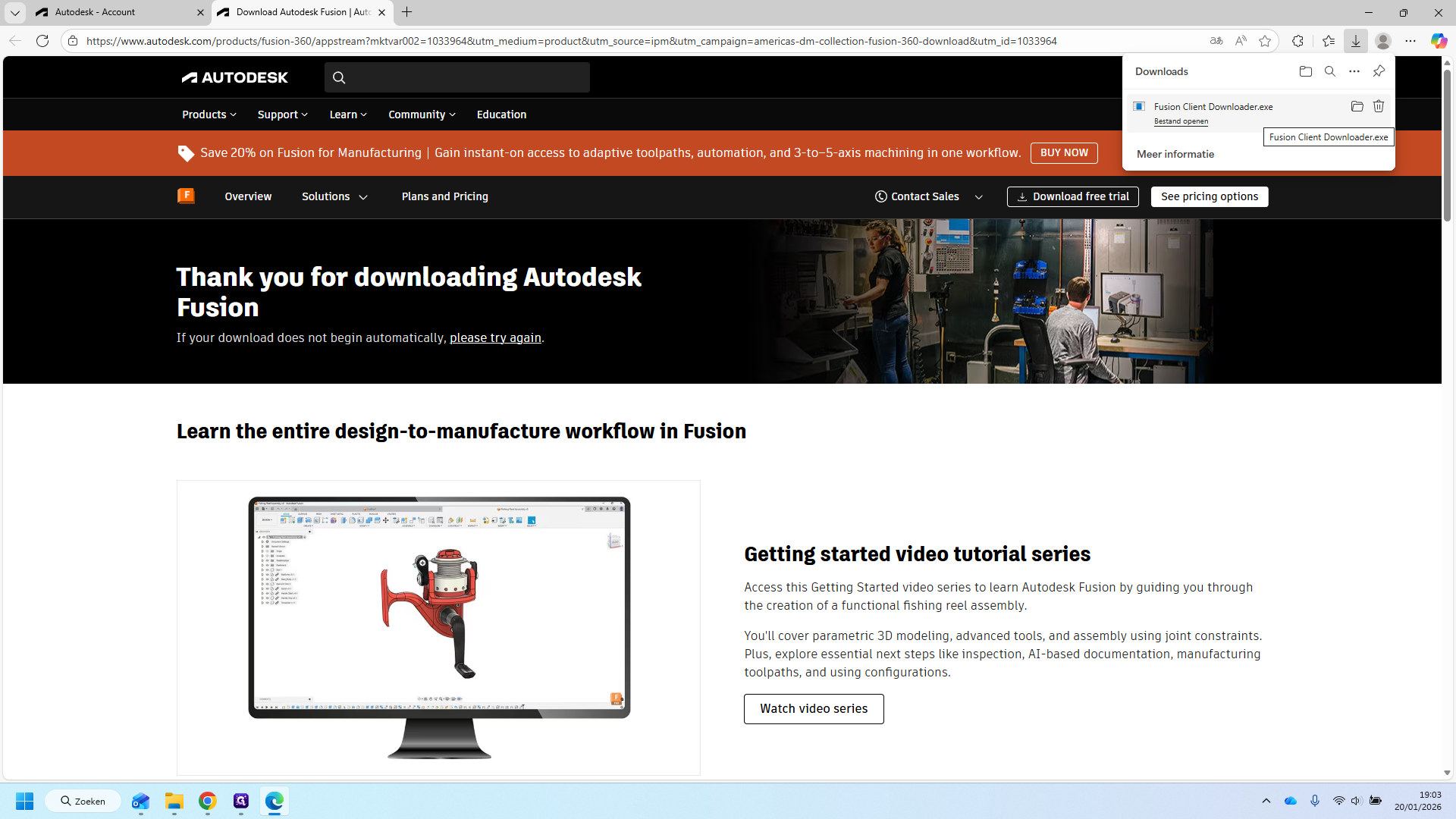Expand the Contact Sales dropdown
This screenshot has height=819, width=1456.
[x=929, y=196]
